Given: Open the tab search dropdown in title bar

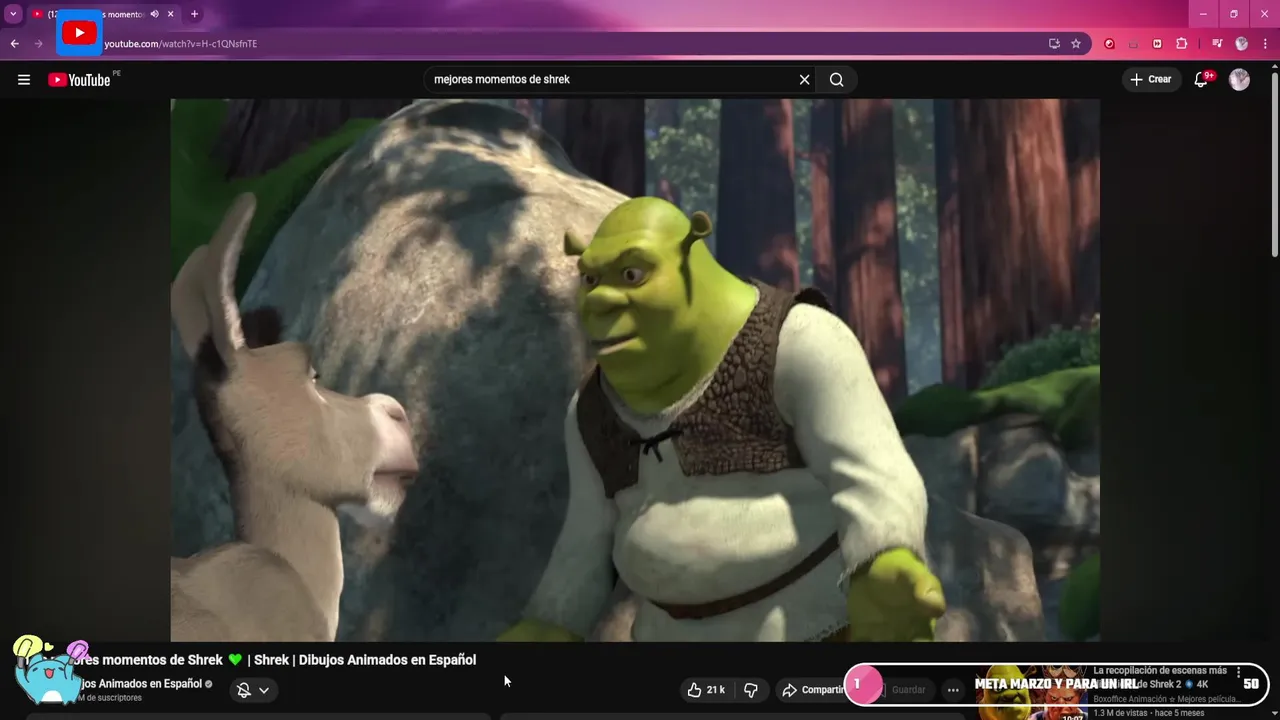Looking at the screenshot, I should 13,14.
